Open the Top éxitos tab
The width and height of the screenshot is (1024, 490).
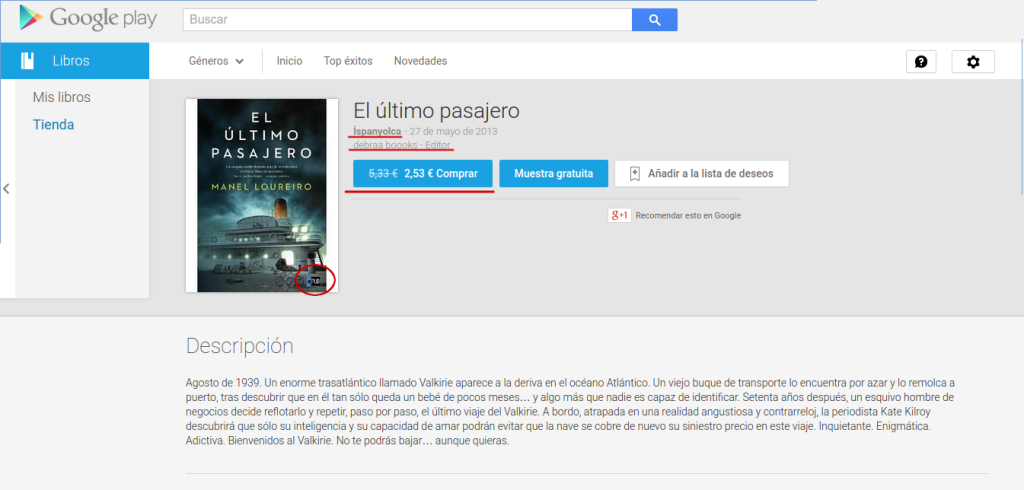(348, 61)
